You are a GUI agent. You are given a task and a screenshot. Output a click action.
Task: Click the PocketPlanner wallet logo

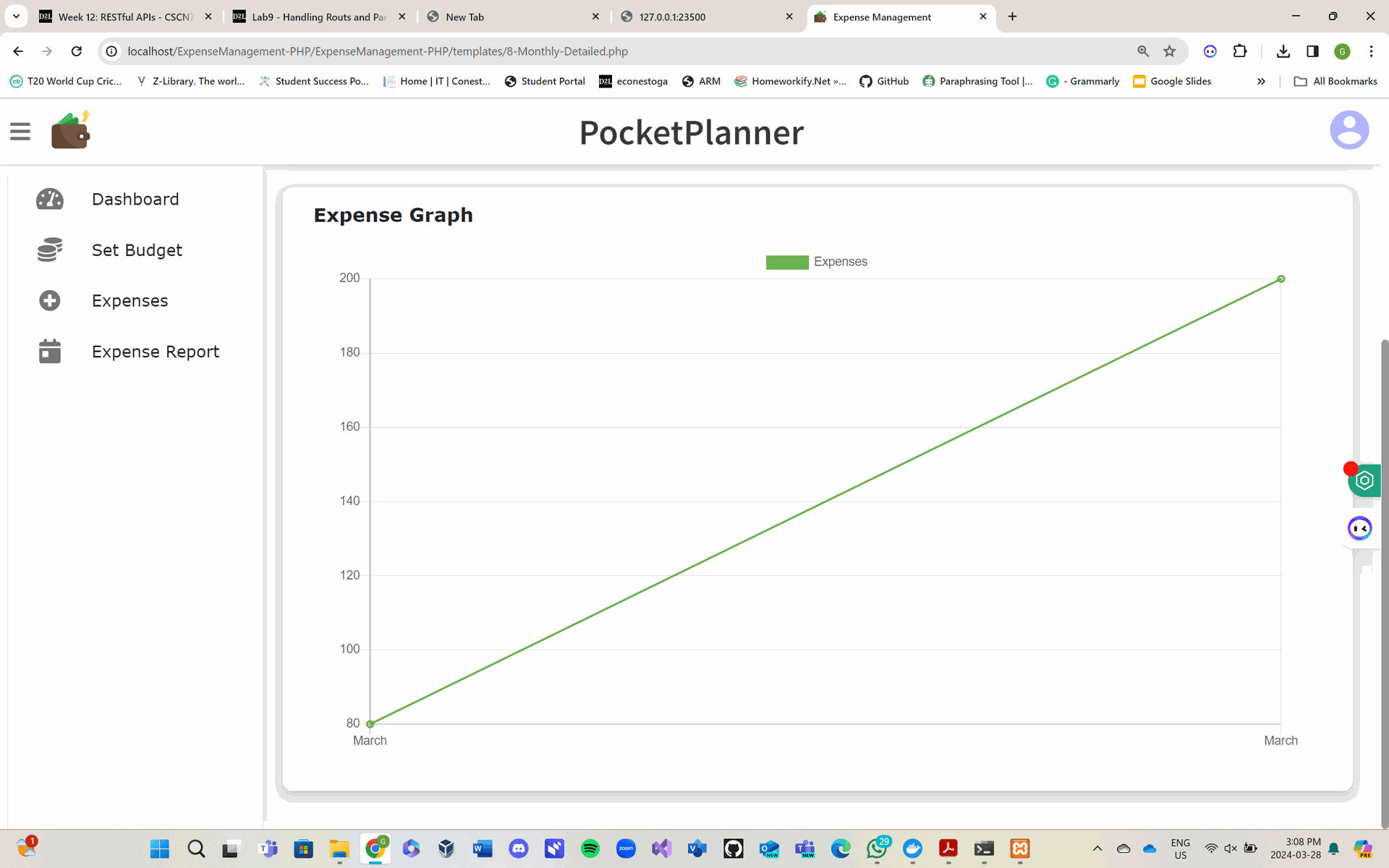(x=70, y=131)
